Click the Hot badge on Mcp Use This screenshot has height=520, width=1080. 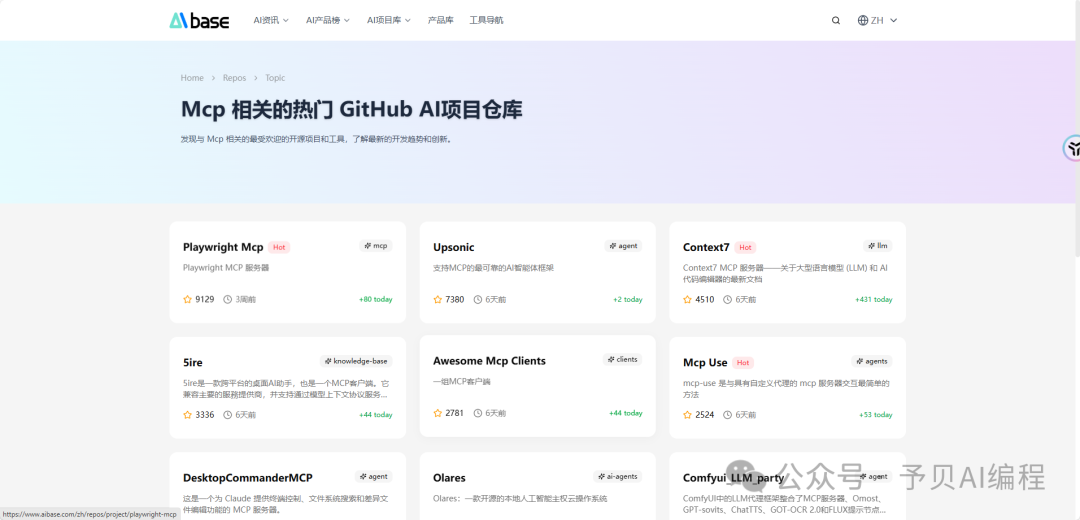tap(742, 362)
